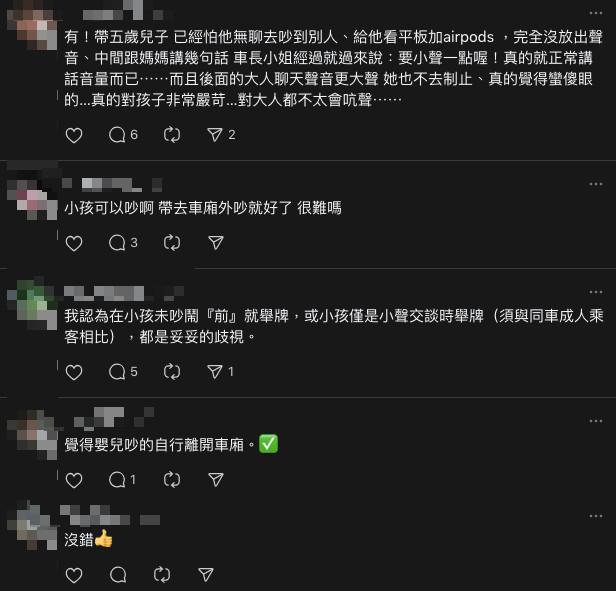Open the 3 replies under 帶去車廂外吵 comment

123,243
